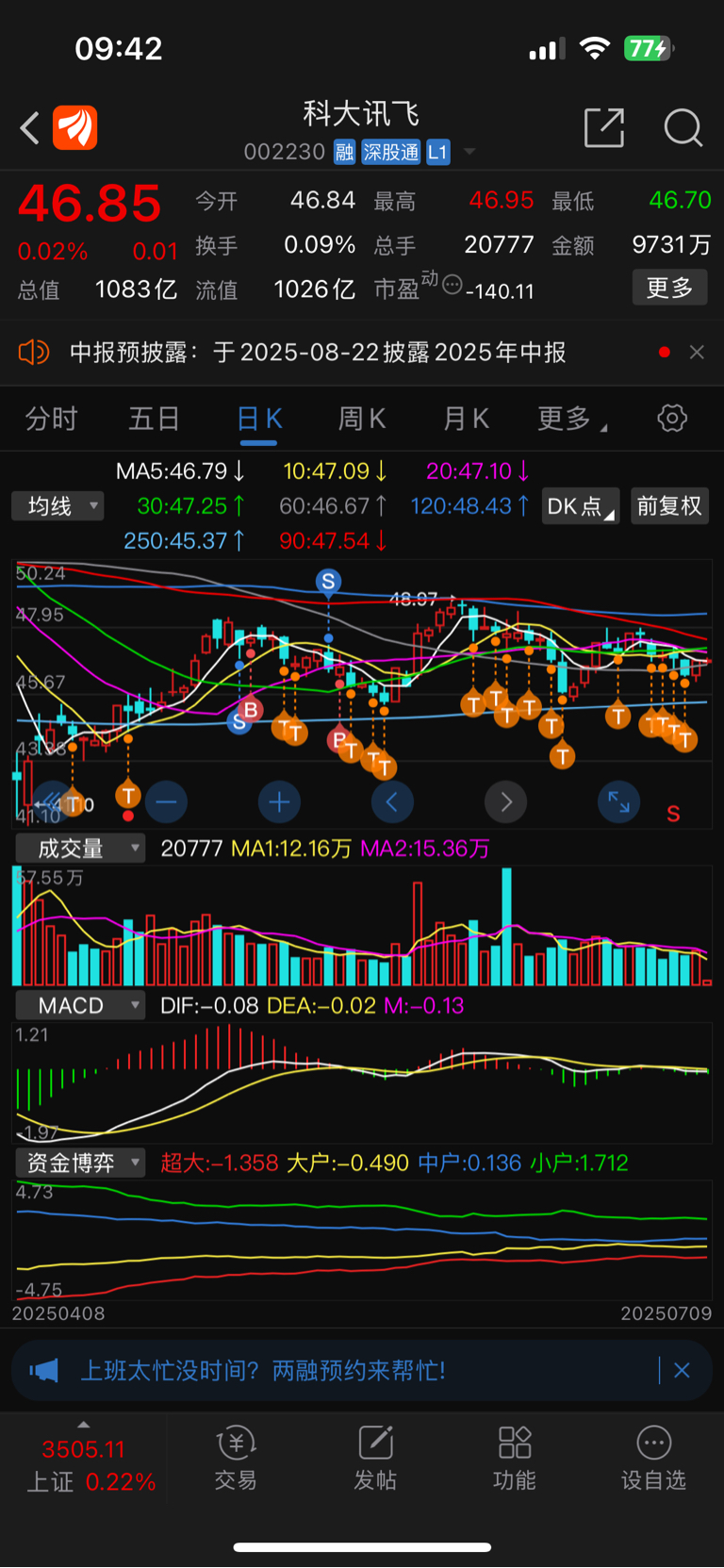This screenshot has width=724, height=1568.
Task: Select the 日K tab
Action: coord(258,419)
